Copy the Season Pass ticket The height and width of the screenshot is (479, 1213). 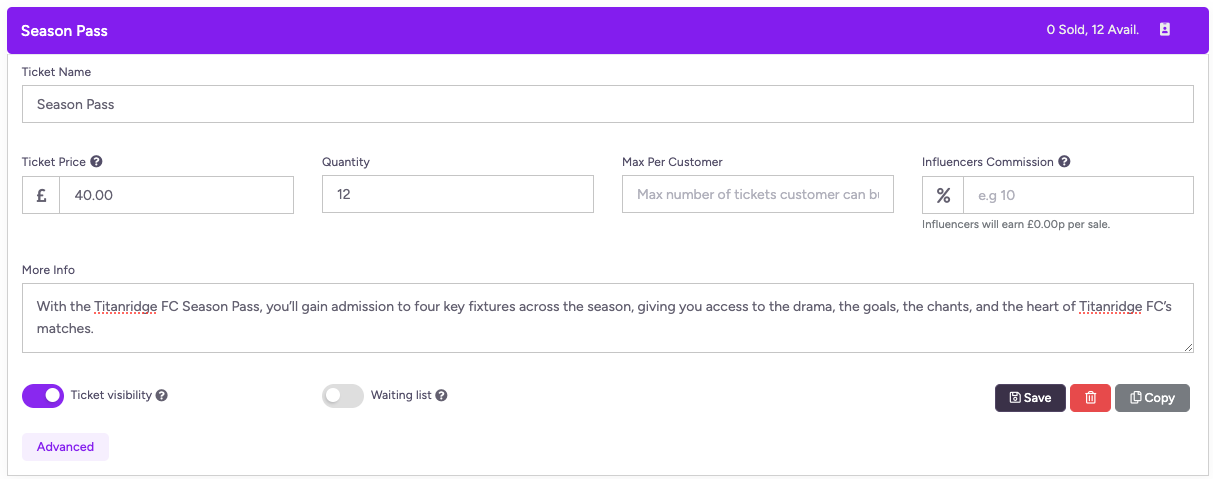(1152, 398)
